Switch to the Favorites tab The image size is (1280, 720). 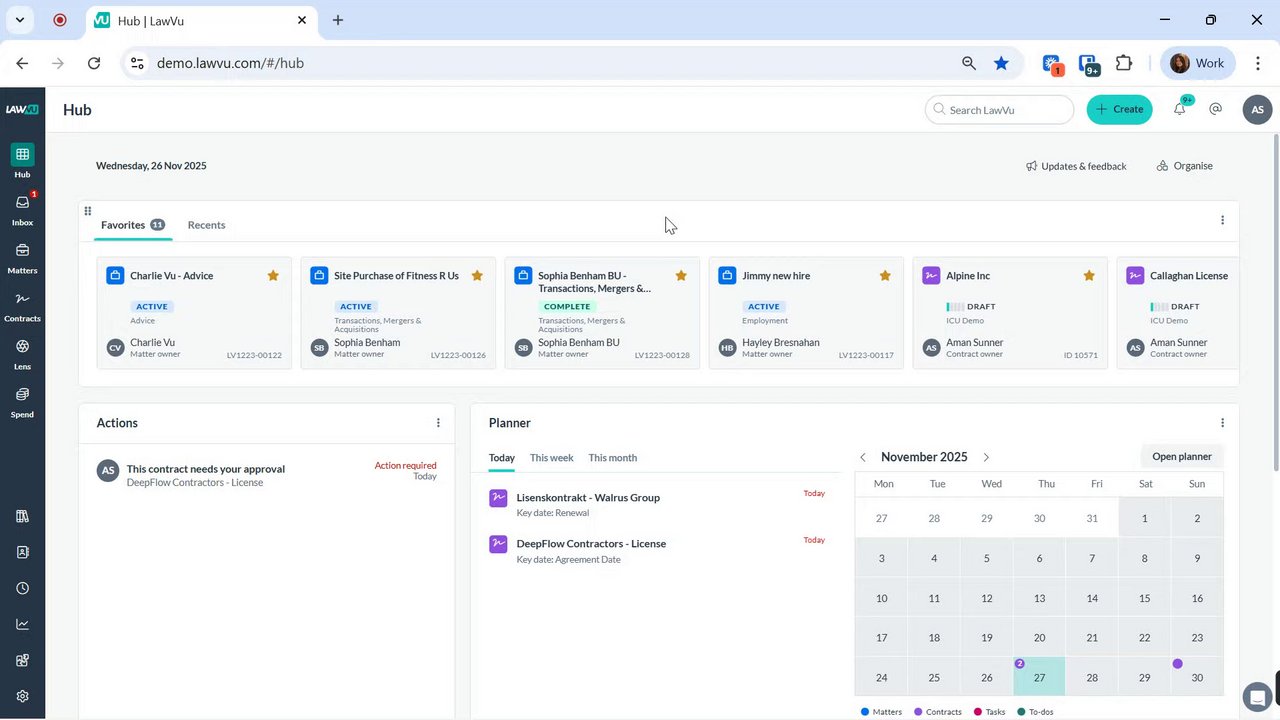[133, 225]
